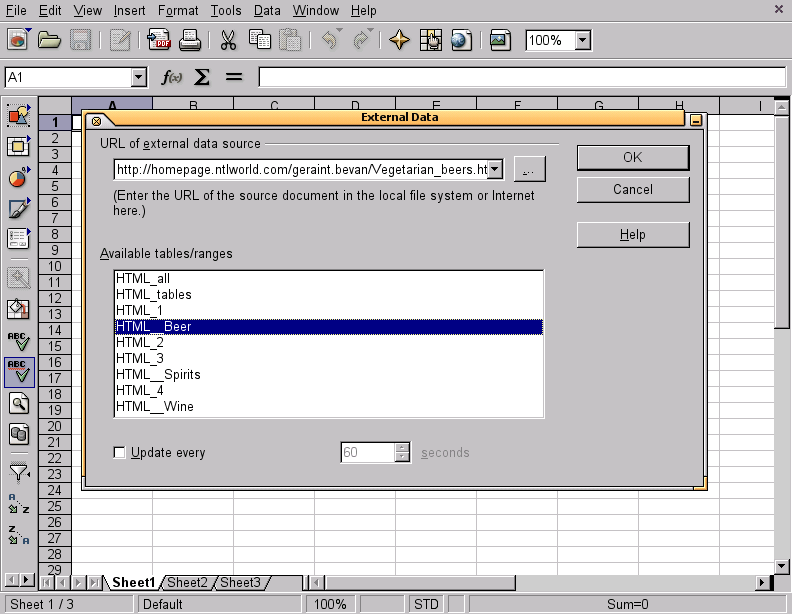Click the Show Draw Functions icon
The image size is (792, 614).
click(x=19, y=208)
